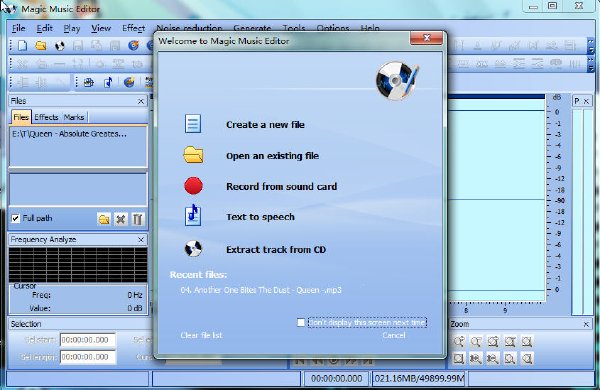This screenshot has height=390, width=600.
Task: Open the Effect menu
Action: 134,28
